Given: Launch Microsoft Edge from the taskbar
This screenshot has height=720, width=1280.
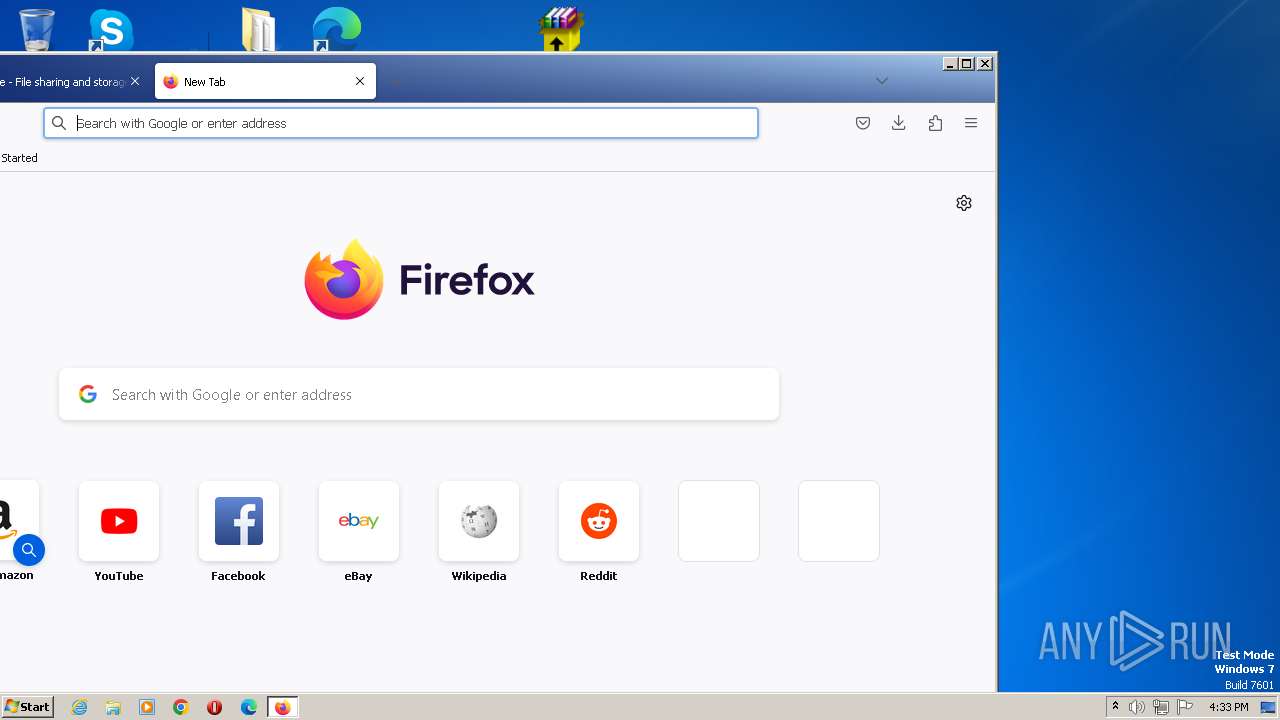Looking at the screenshot, I should (249, 707).
